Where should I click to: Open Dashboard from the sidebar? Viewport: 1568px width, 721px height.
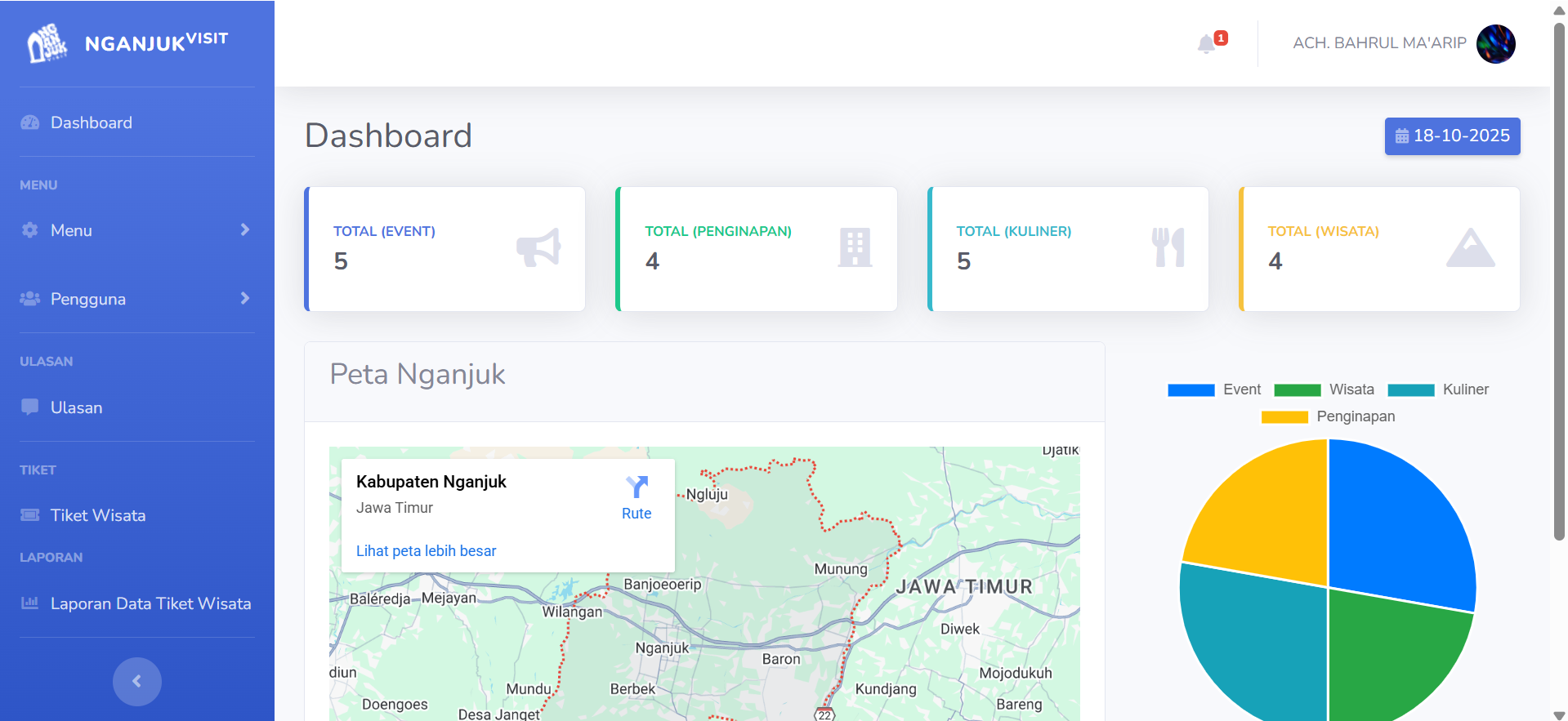91,122
